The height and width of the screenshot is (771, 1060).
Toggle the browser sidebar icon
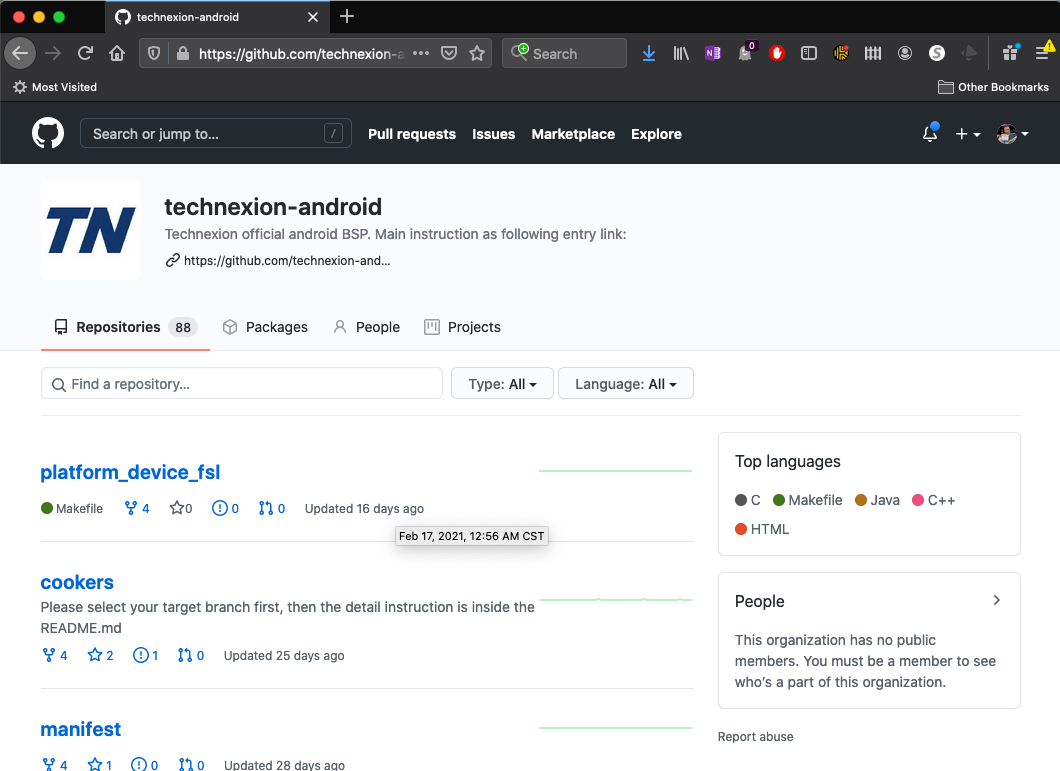click(x=809, y=53)
